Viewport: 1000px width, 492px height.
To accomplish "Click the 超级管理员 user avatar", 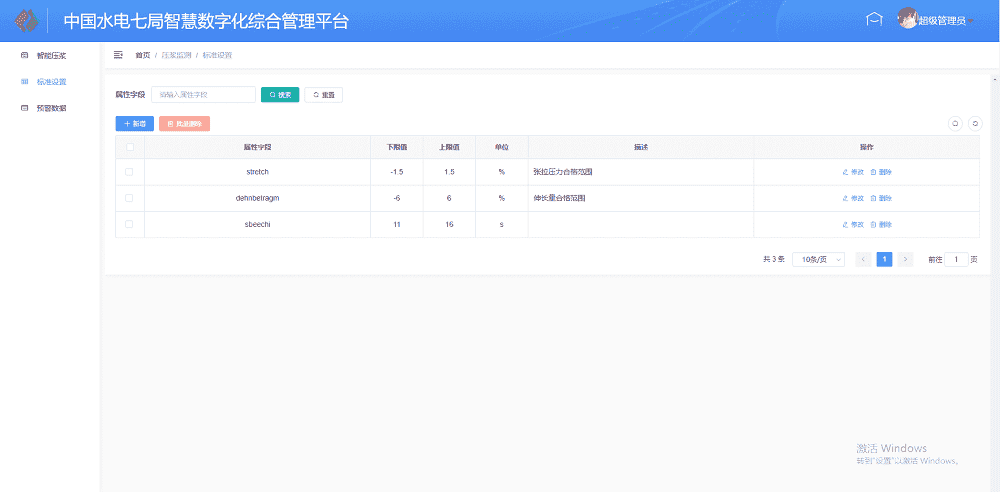I will [x=907, y=19].
